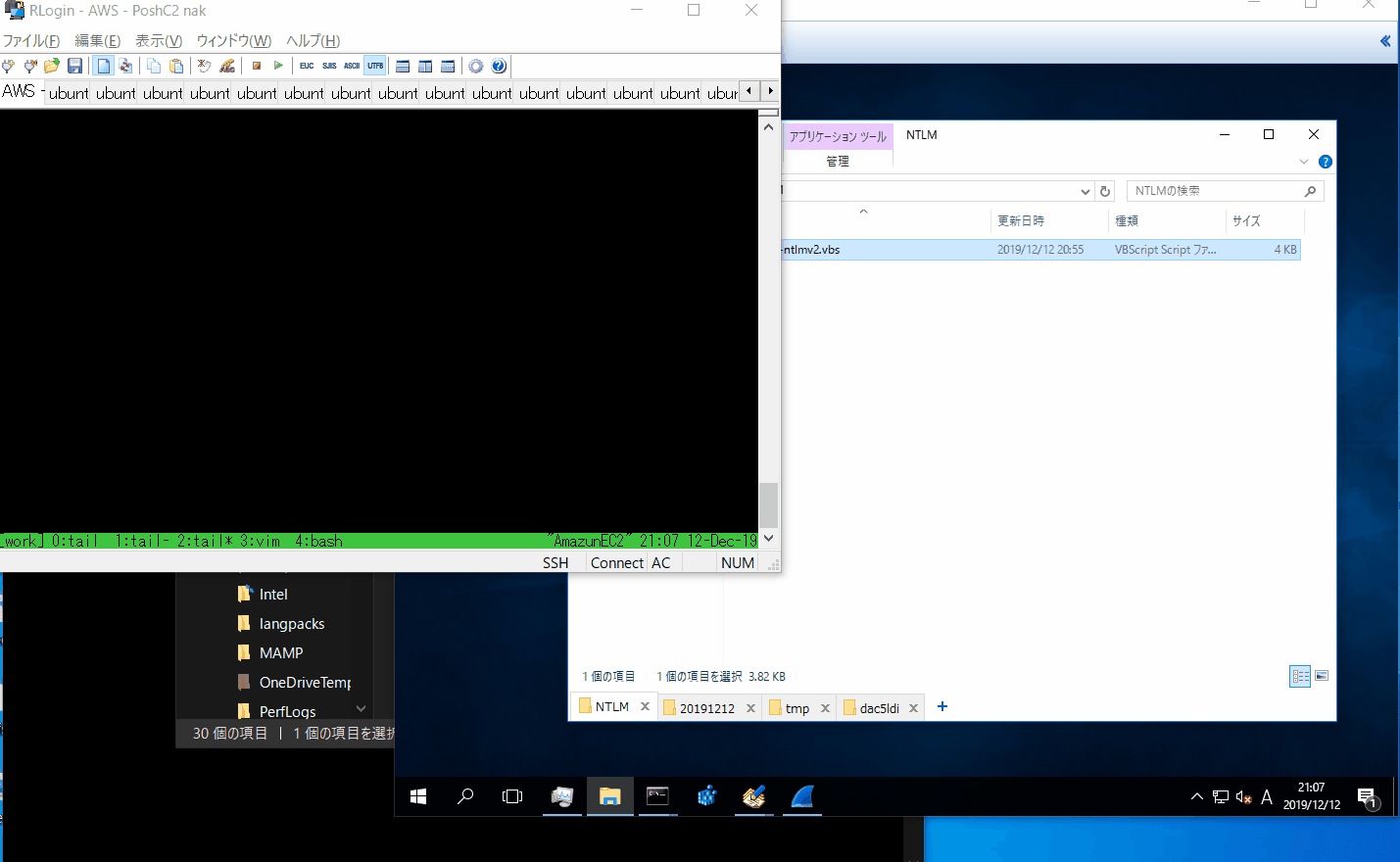Toggle ASCII encoding in RLogin toolbar
Viewport: 1400px width, 862px height.
(x=352, y=66)
